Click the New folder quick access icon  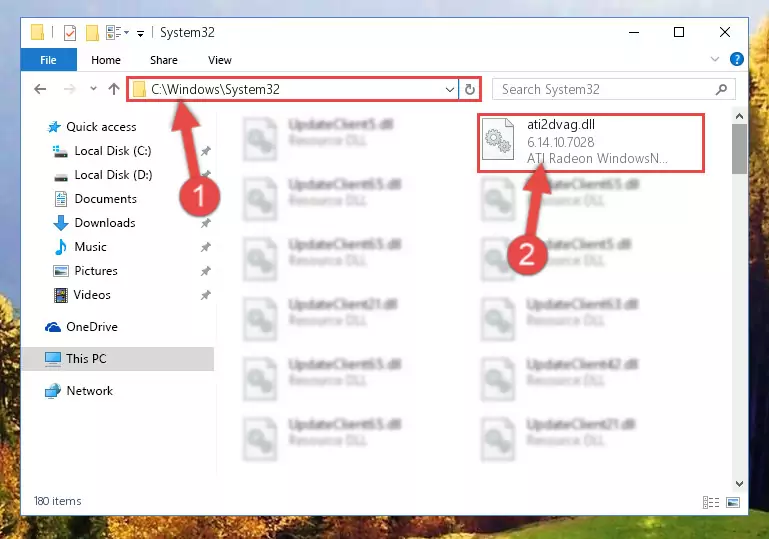[x=92, y=33]
